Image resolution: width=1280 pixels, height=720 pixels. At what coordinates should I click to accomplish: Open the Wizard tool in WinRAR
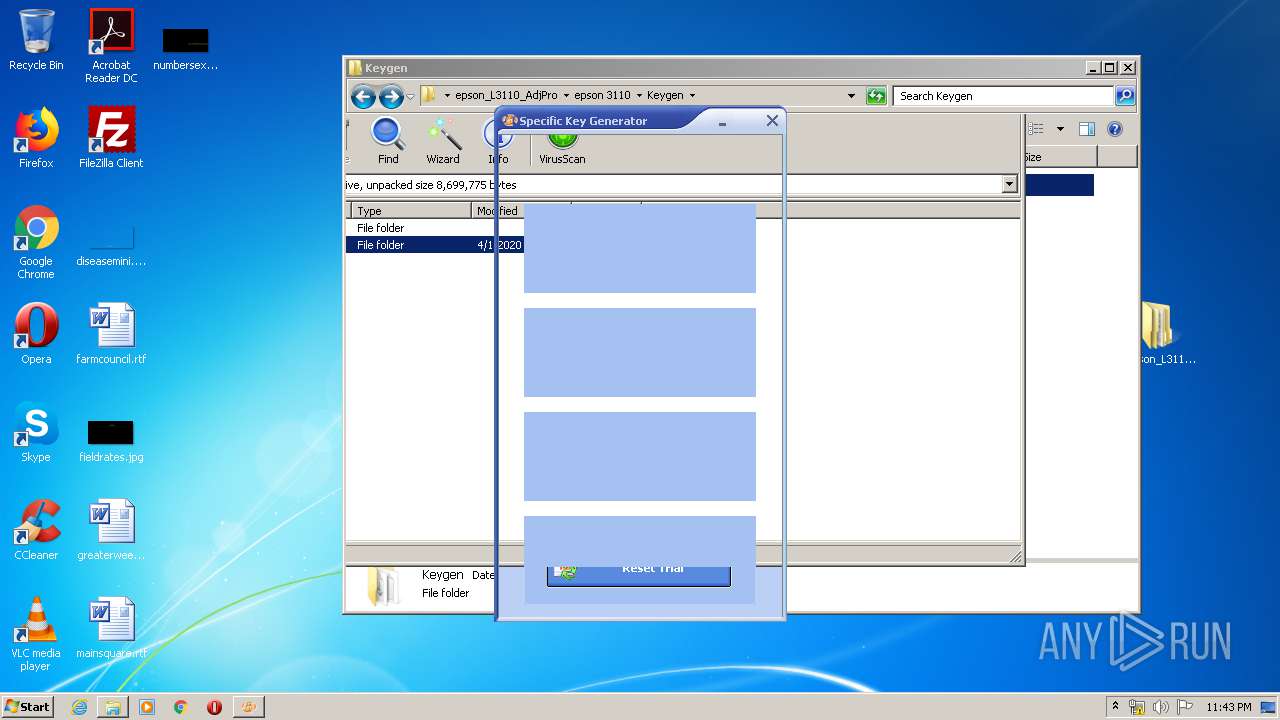443,140
